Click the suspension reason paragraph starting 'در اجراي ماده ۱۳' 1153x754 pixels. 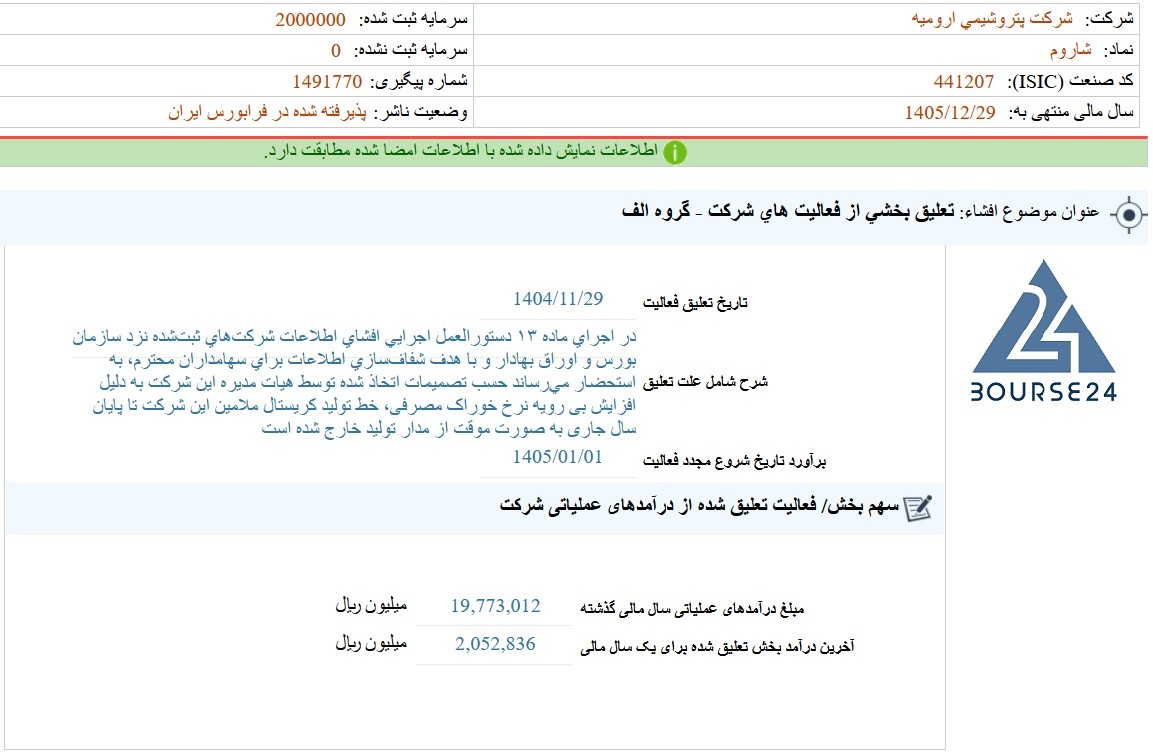(x=354, y=382)
